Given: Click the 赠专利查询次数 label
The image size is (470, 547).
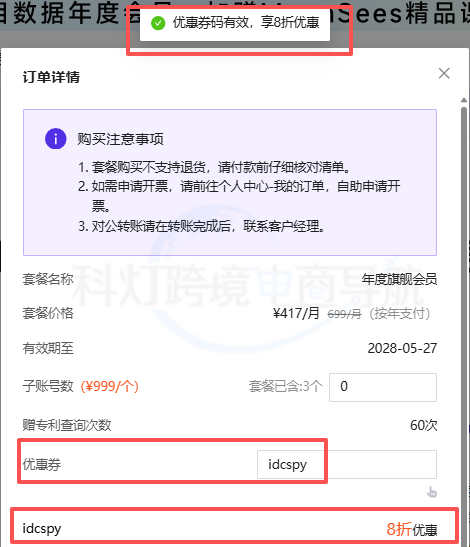Looking at the screenshot, I should [67, 425].
